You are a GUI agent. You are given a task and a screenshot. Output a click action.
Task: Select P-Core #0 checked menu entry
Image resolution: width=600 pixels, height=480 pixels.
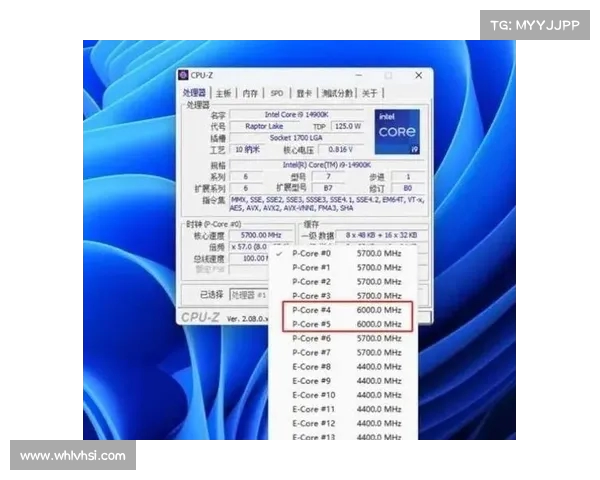[x=342, y=253]
